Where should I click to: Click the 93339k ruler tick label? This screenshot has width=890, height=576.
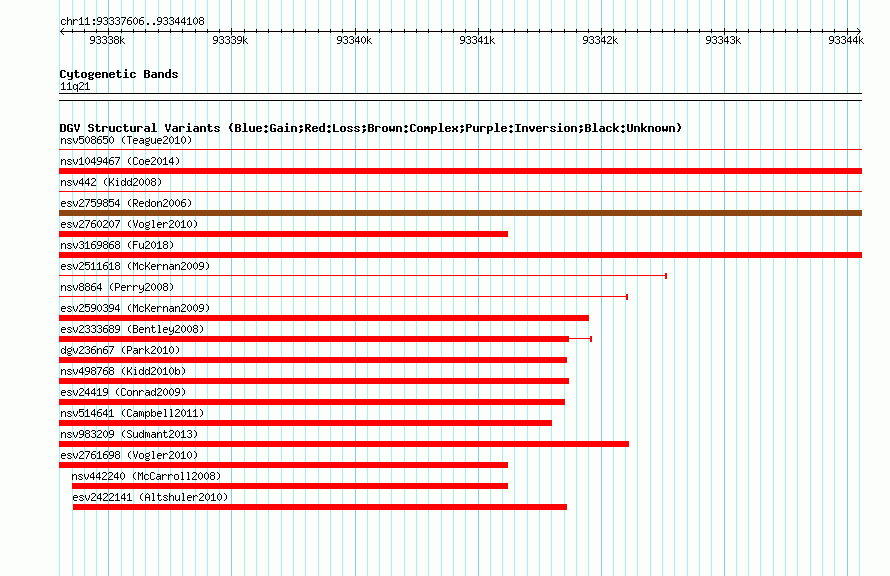click(x=230, y=40)
